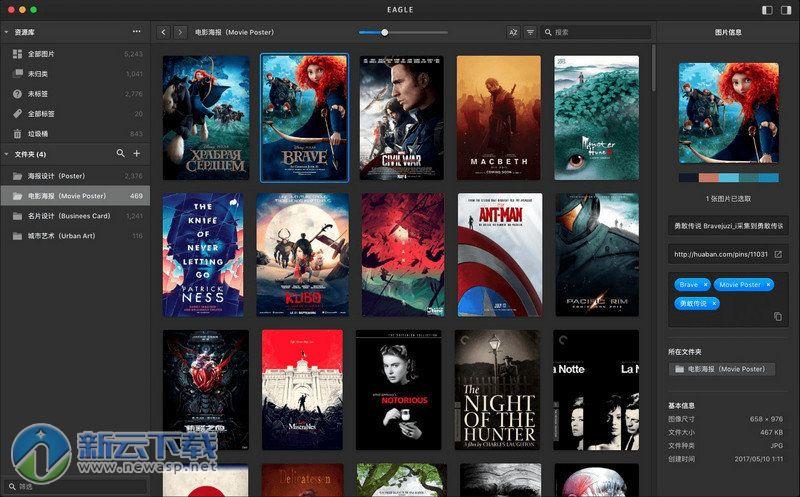Screen dimensions: 800x497
Task: Open the library three-dots menu
Action: (136, 32)
